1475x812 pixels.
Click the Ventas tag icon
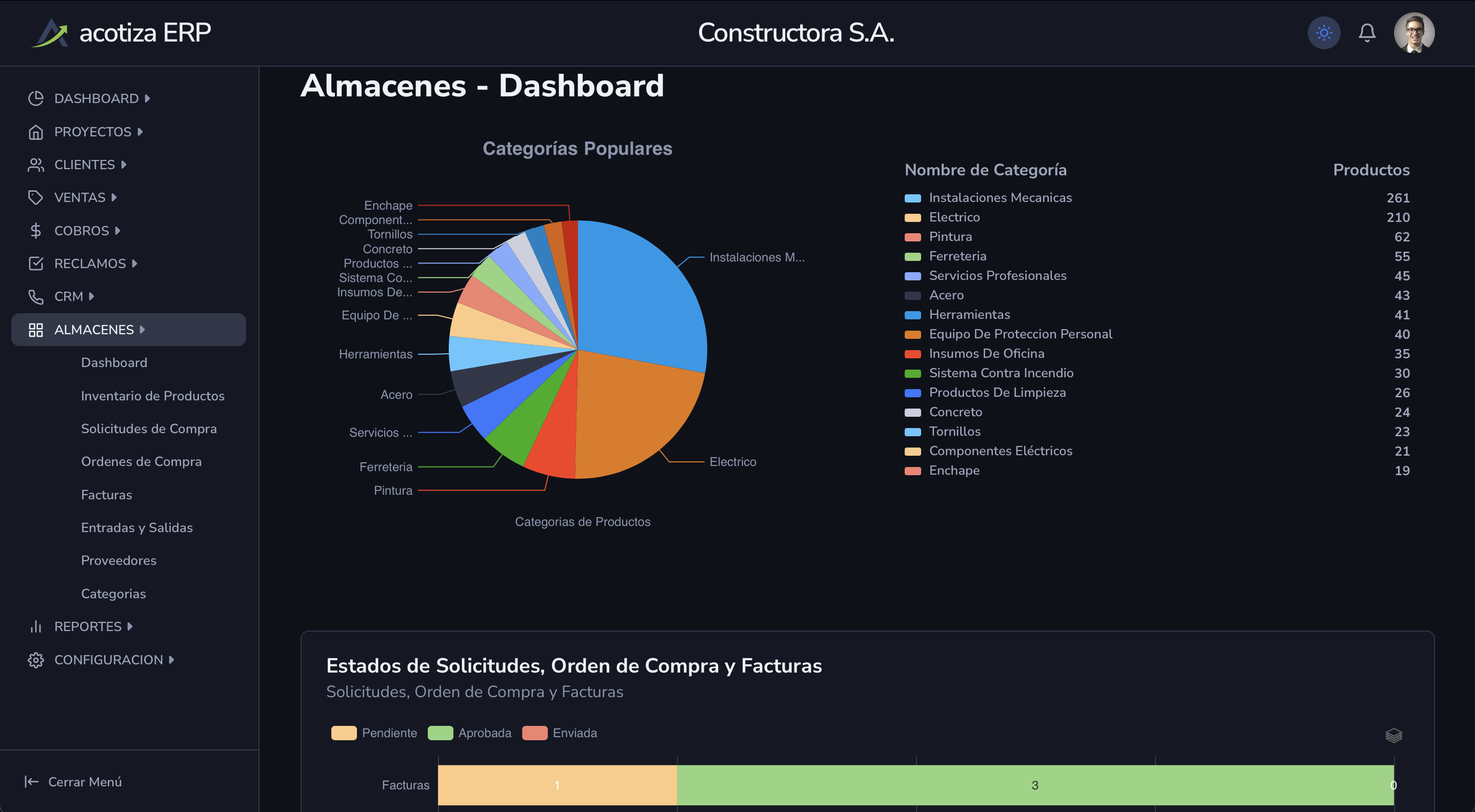click(x=35, y=197)
